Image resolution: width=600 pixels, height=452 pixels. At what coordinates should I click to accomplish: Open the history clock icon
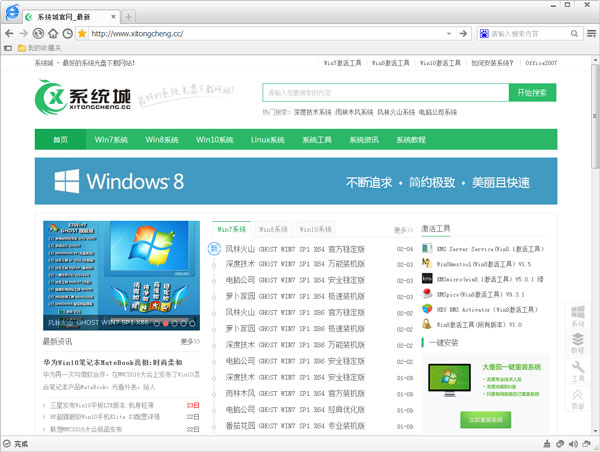click(x=67, y=34)
